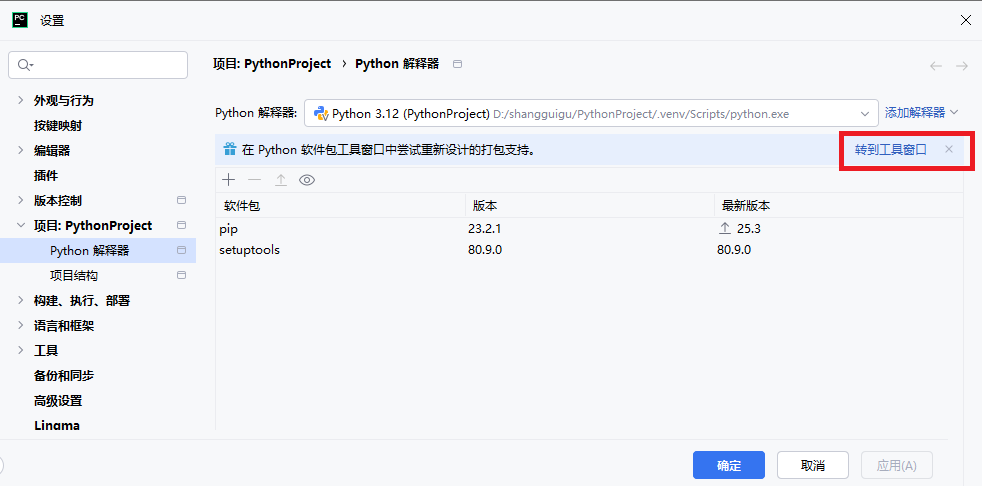Close the 设置 dialog window
This screenshot has height=486, width=982.
[x=966, y=20]
